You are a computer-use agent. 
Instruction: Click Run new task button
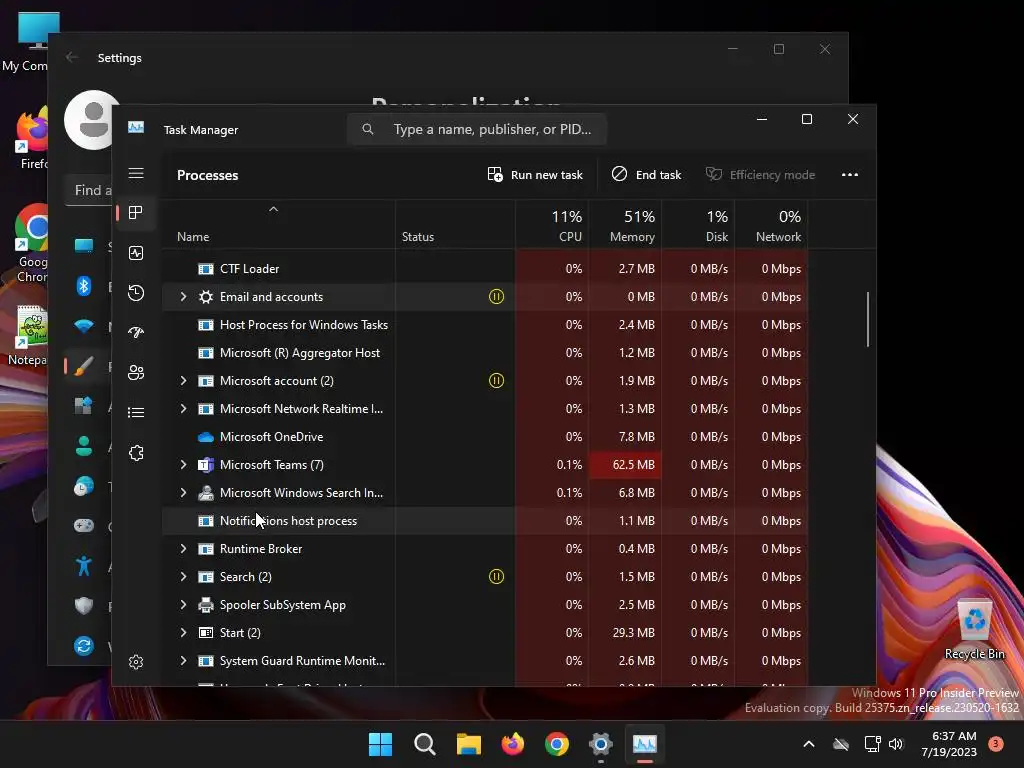point(535,174)
